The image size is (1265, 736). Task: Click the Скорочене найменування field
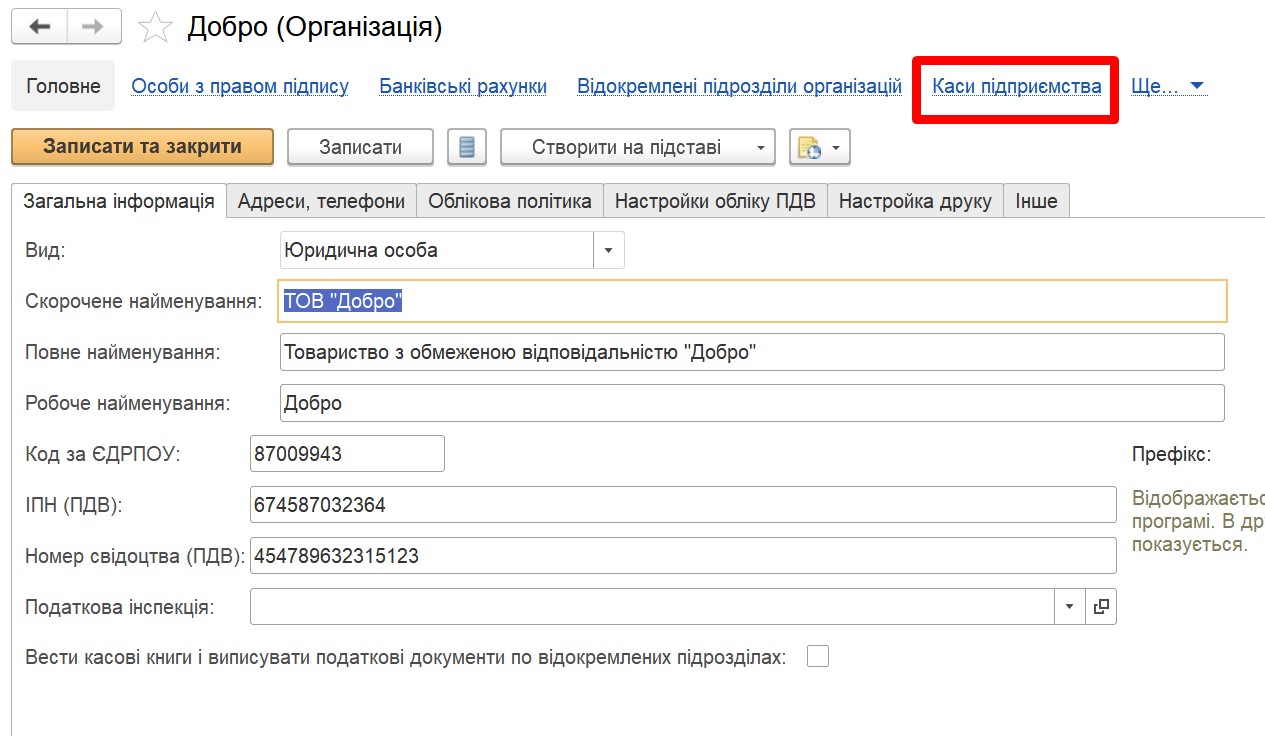pyautogui.click(x=752, y=301)
